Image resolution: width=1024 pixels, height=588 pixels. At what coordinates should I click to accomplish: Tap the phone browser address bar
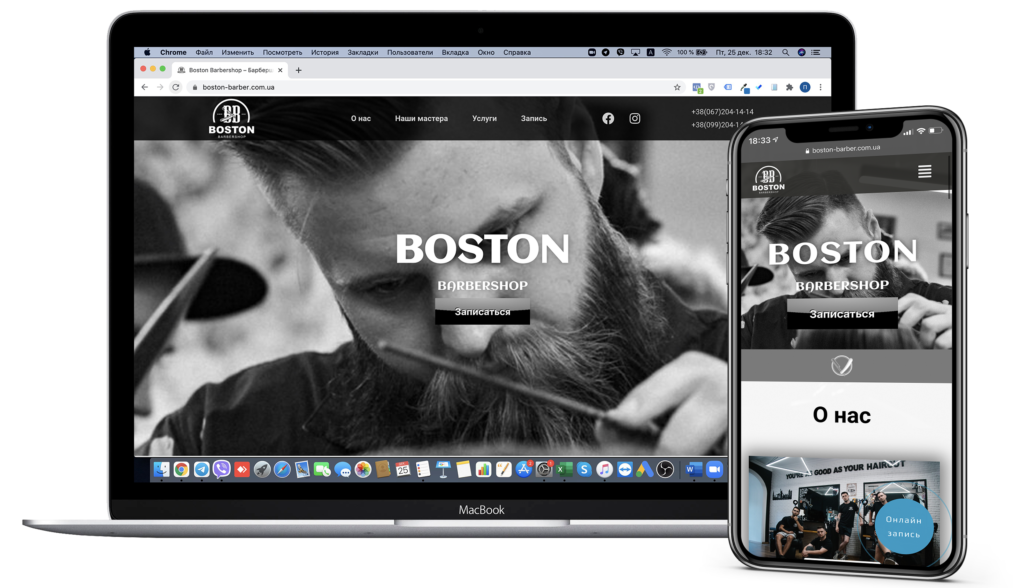[x=845, y=149]
